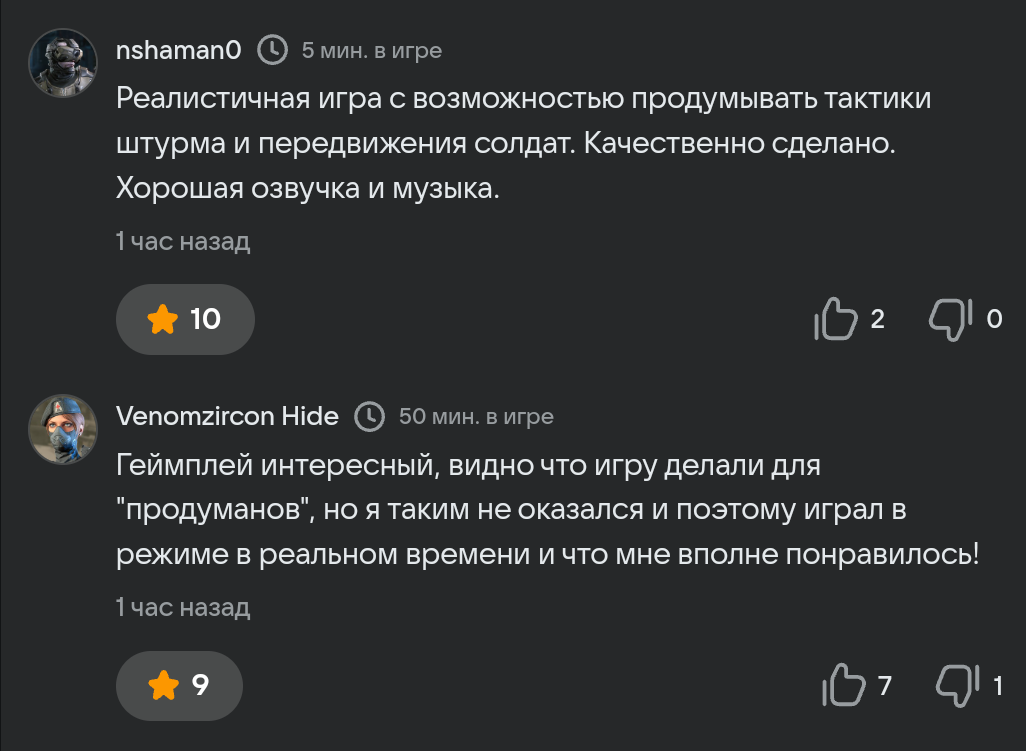Image resolution: width=1026 pixels, height=751 pixels.
Task: Click the star rating 9 badge
Action: (x=179, y=686)
